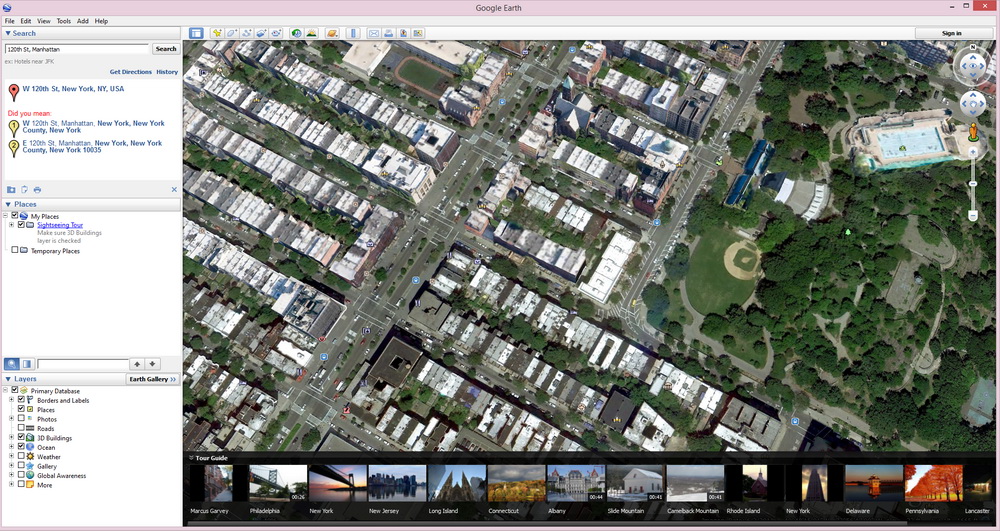Click the Get Directions link
Screen dimensions: 1000x531
point(131,72)
